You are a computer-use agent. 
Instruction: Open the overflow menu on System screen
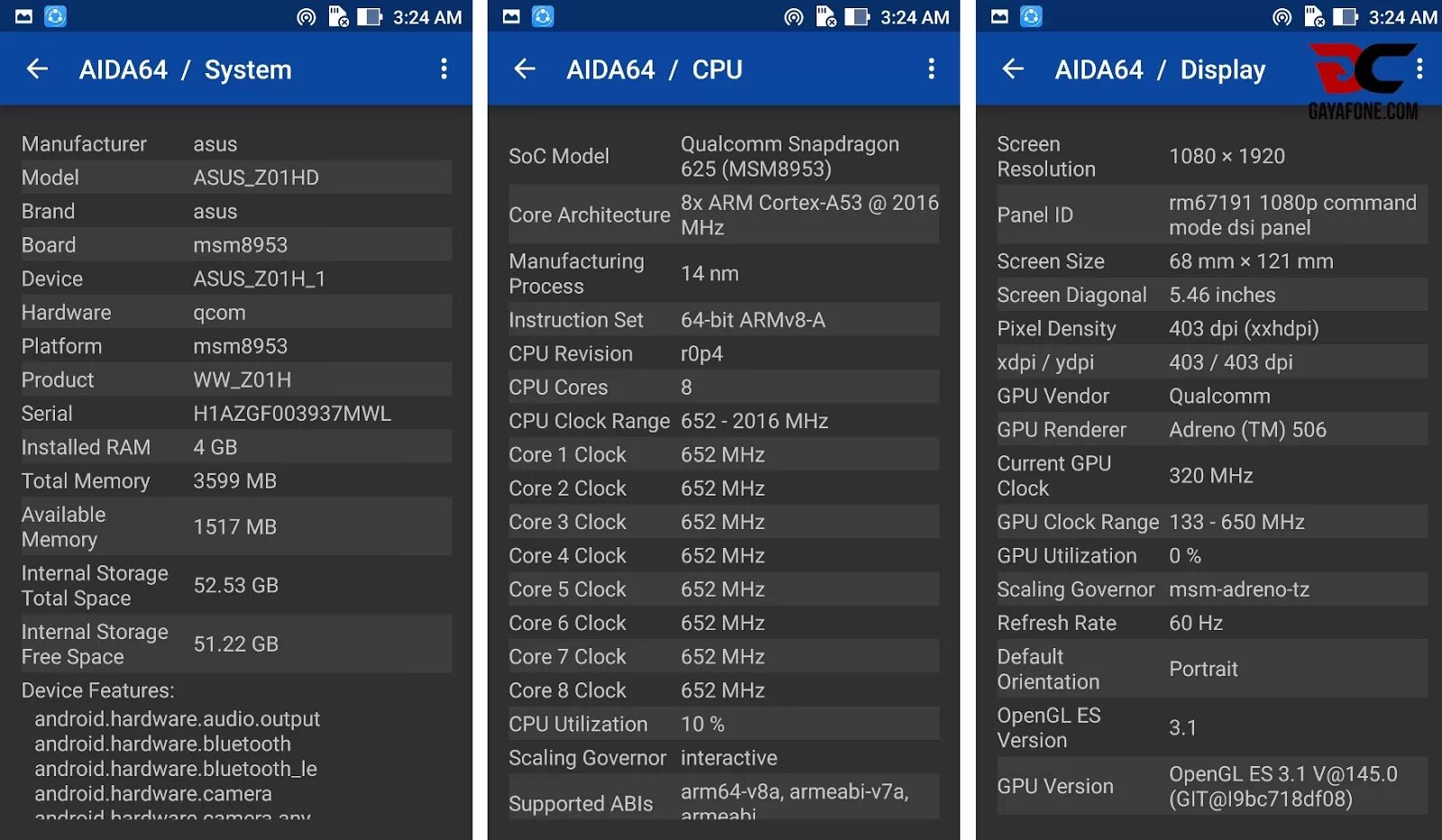[443, 69]
